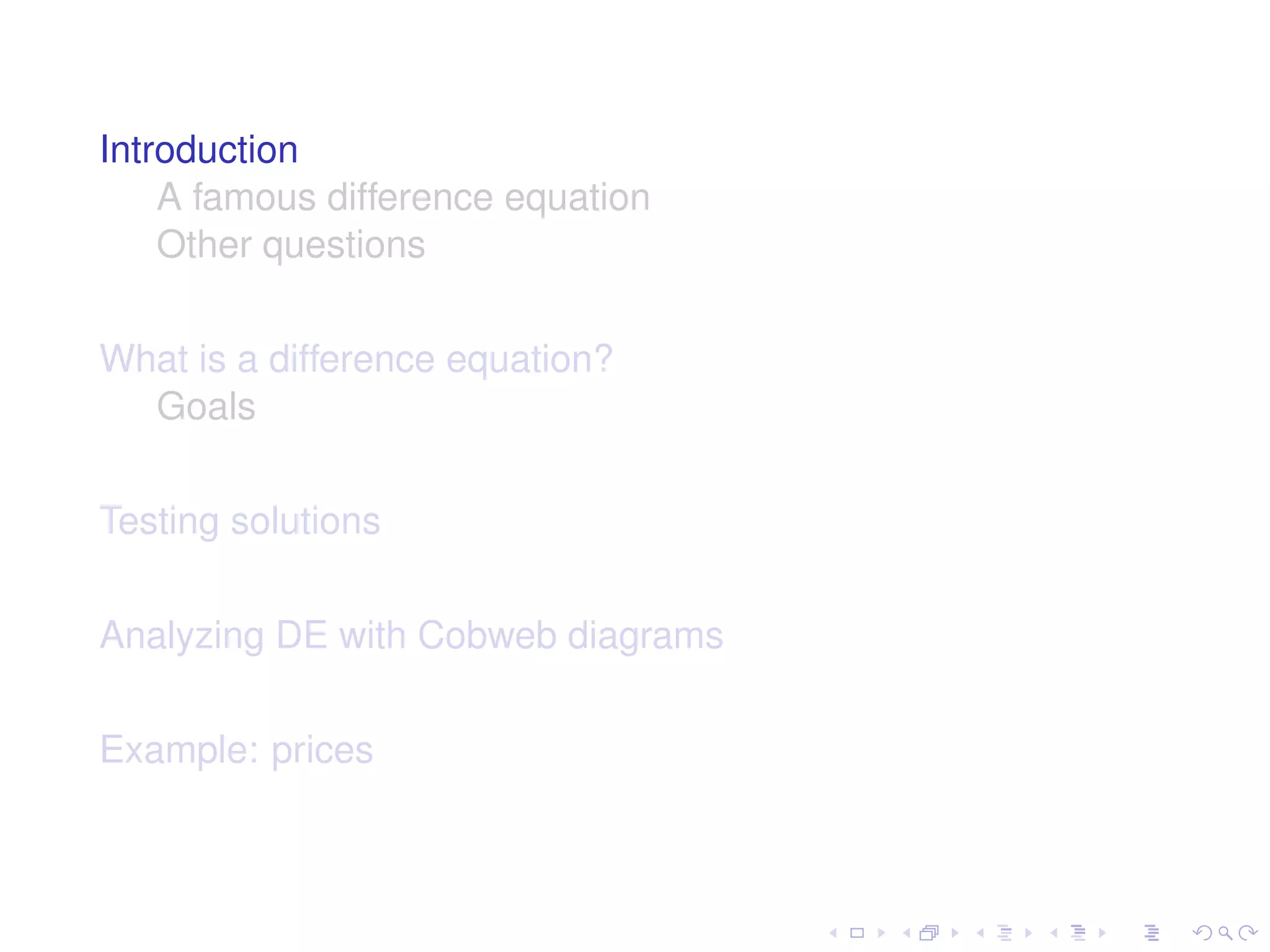1270x952 pixels.
Task: Click the next slide arrow
Action: 881,932
